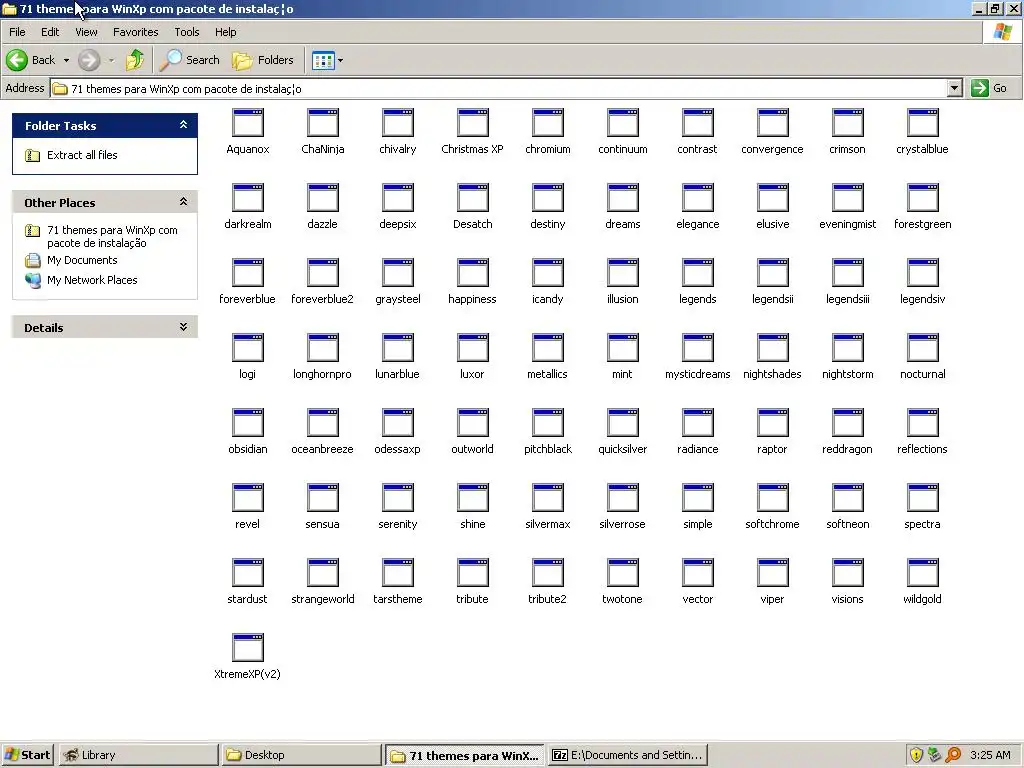This screenshot has height=768, width=1024.
Task: Select the icandy theme file icon
Action: [x=547, y=274]
